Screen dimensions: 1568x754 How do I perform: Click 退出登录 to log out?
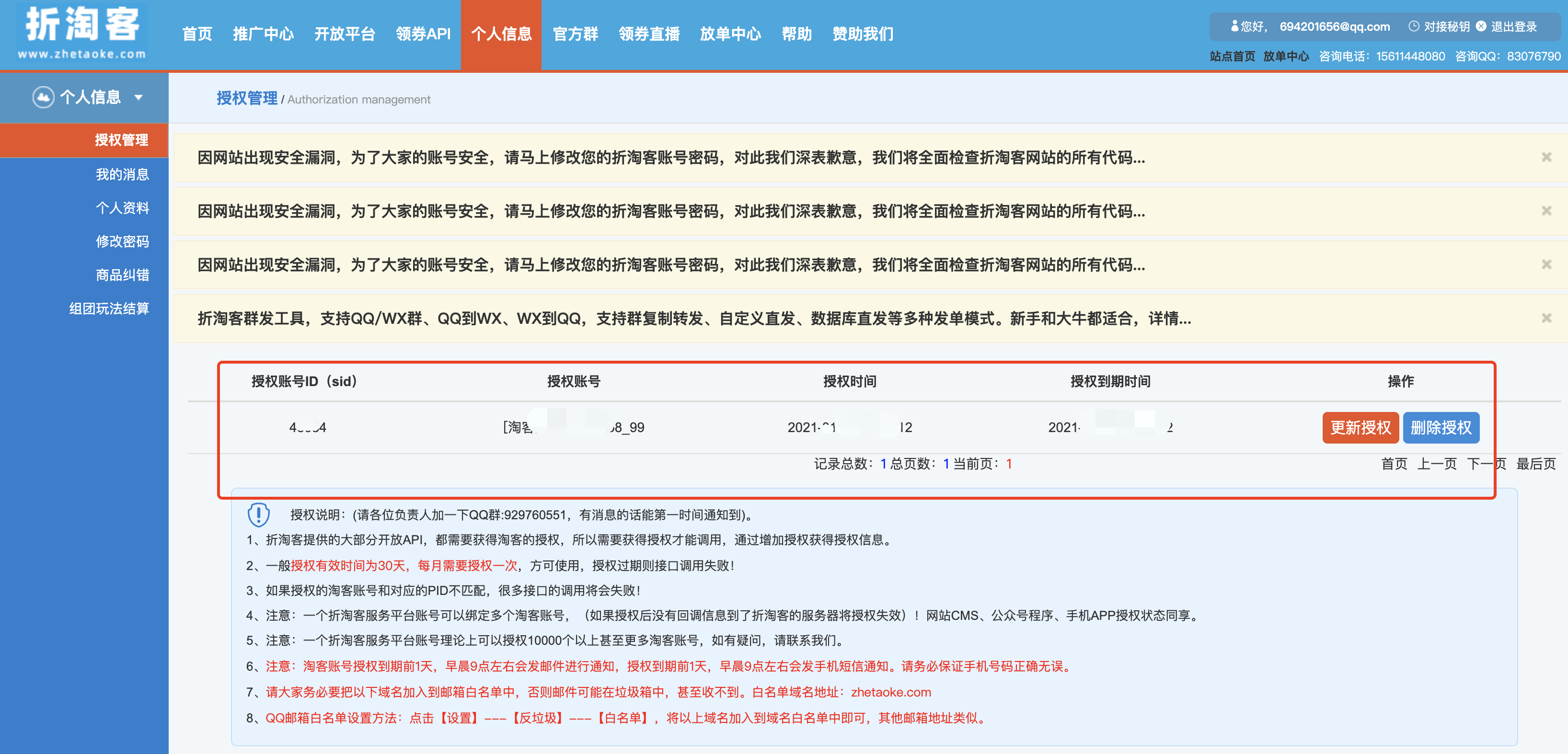tap(1514, 27)
